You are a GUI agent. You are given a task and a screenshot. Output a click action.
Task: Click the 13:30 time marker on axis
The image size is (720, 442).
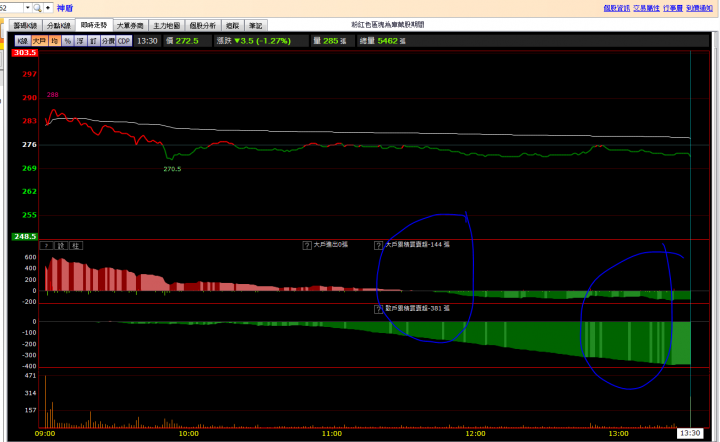click(690, 433)
